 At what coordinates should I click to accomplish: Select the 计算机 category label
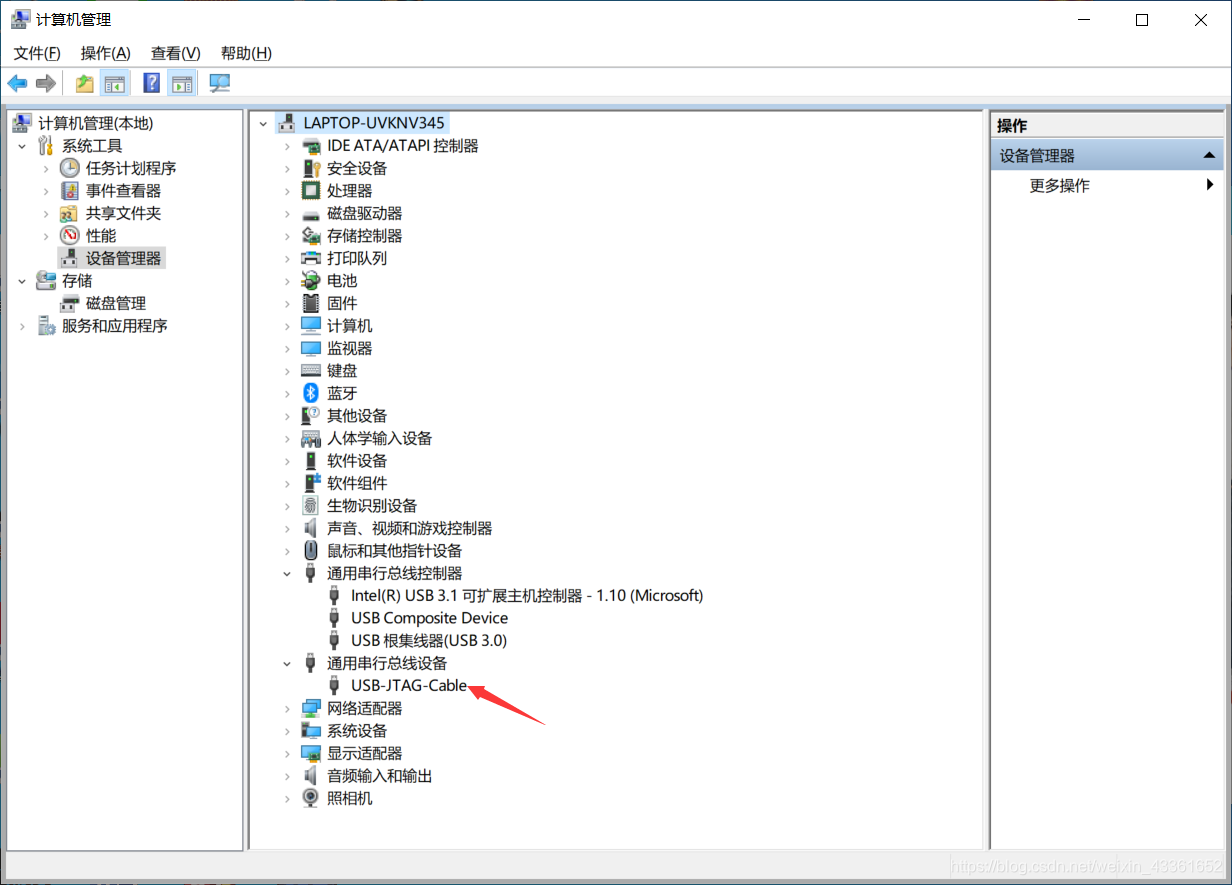(349, 326)
